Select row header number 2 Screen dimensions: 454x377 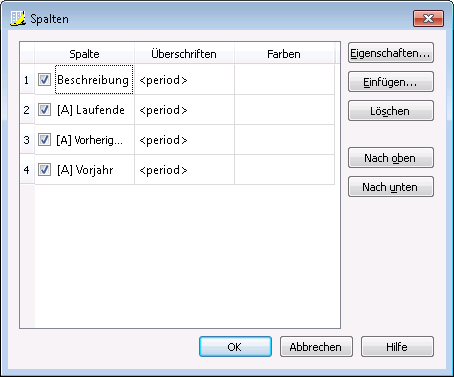pos(27,110)
